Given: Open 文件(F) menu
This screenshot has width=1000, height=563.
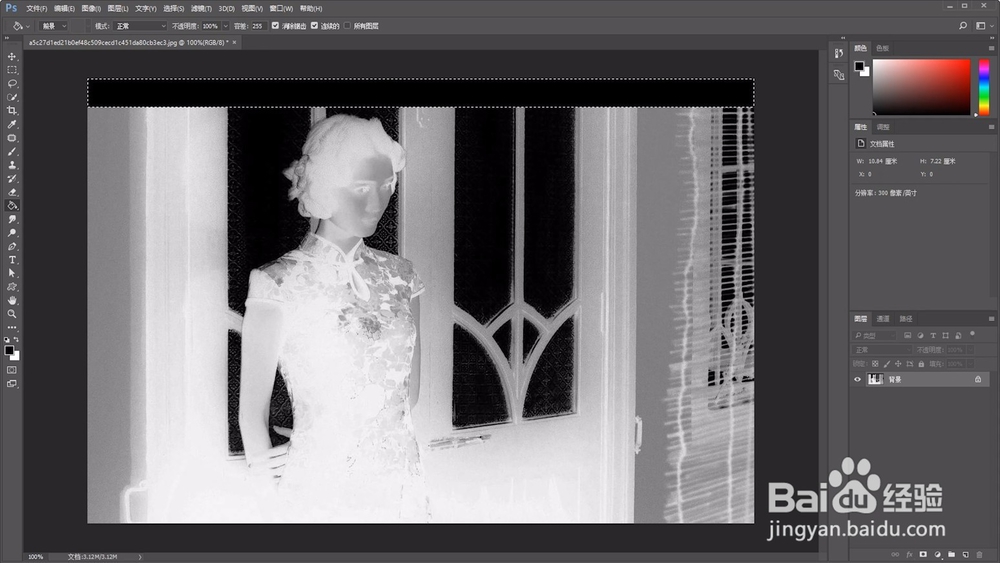Looking at the screenshot, I should click(x=36, y=8).
